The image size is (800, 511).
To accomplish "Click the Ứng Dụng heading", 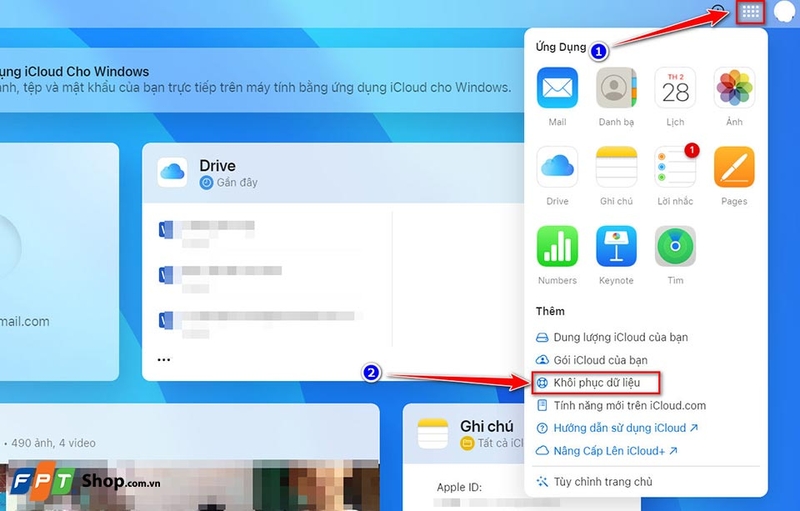I will click(x=560, y=47).
